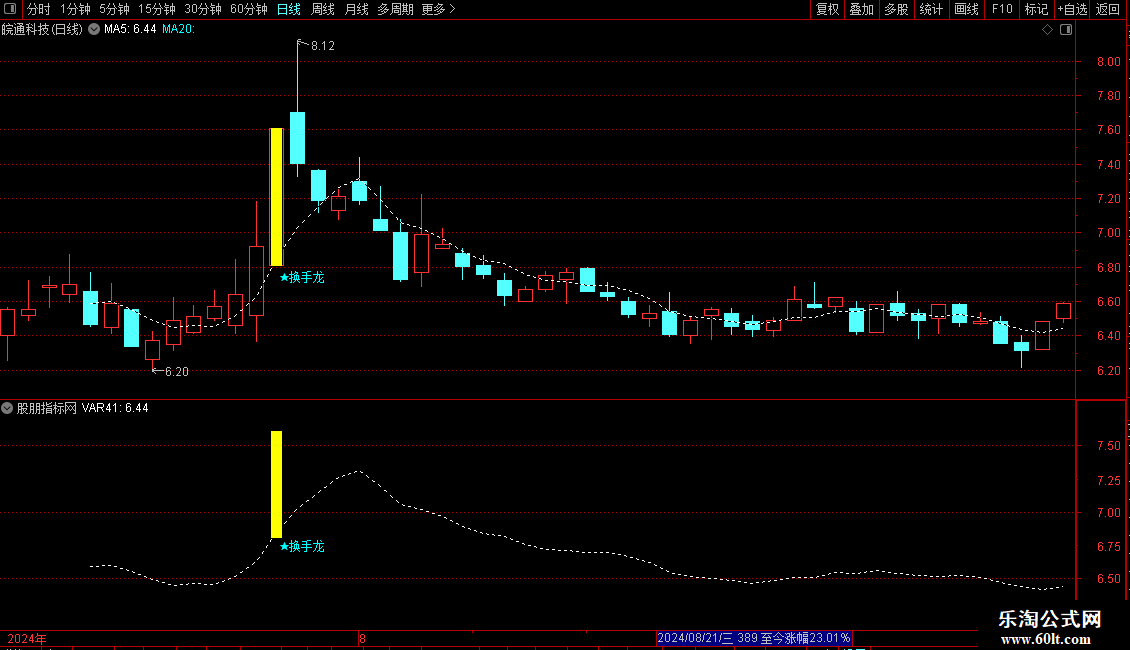The image size is (1130, 650).
Task: Toggle the right panel icon near the diamond
Action: [1066, 30]
